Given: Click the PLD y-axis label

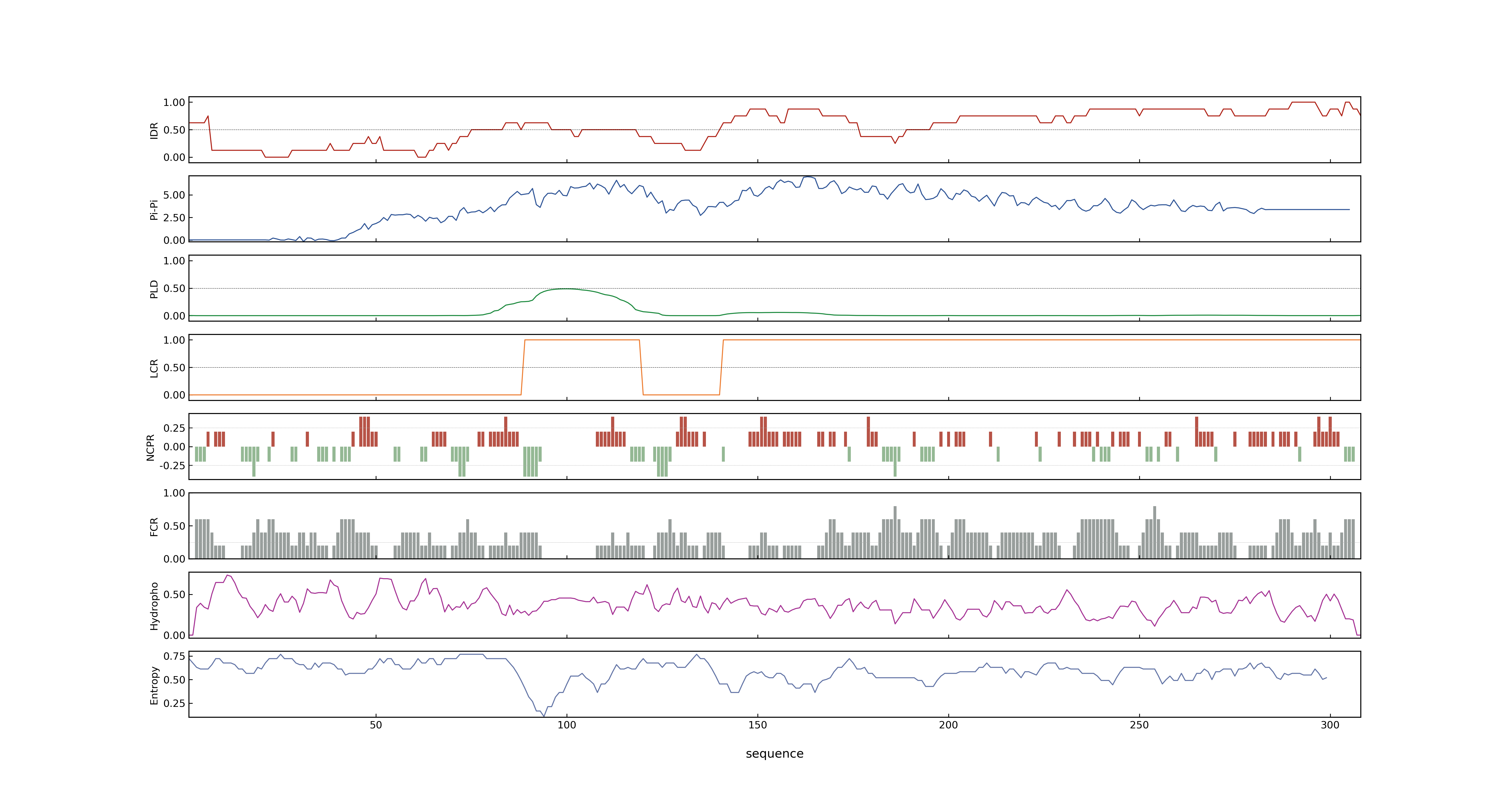Looking at the screenshot, I should [x=154, y=288].
